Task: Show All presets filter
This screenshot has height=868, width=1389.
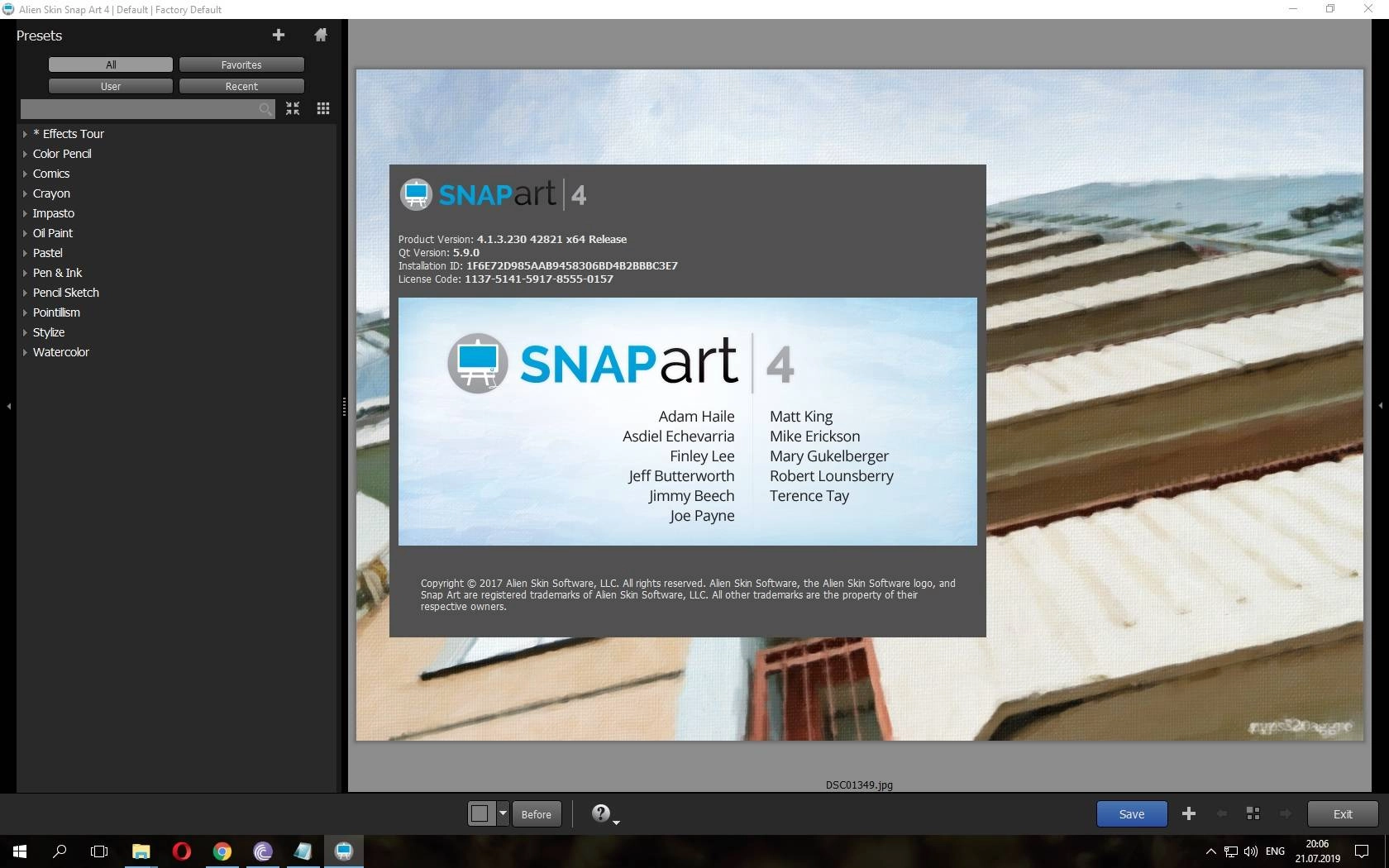Action: [x=111, y=64]
